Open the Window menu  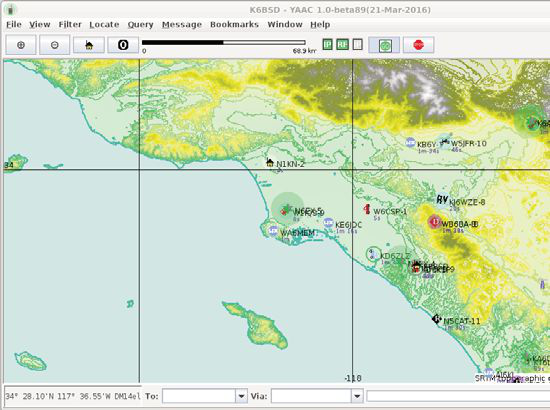(285, 25)
